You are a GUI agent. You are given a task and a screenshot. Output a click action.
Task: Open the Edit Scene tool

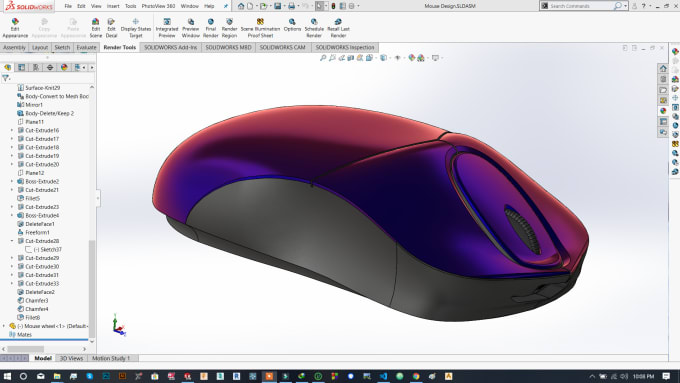click(95, 28)
